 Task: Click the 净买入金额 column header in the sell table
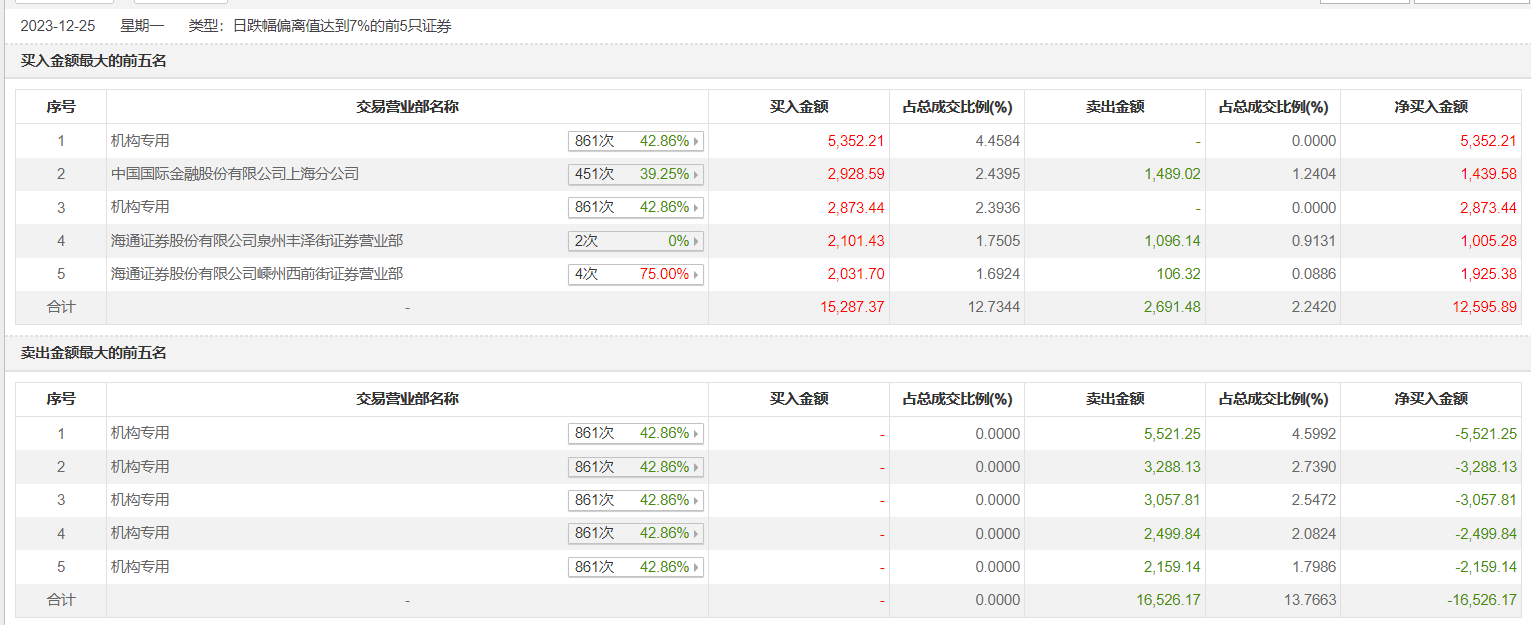coord(1430,399)
